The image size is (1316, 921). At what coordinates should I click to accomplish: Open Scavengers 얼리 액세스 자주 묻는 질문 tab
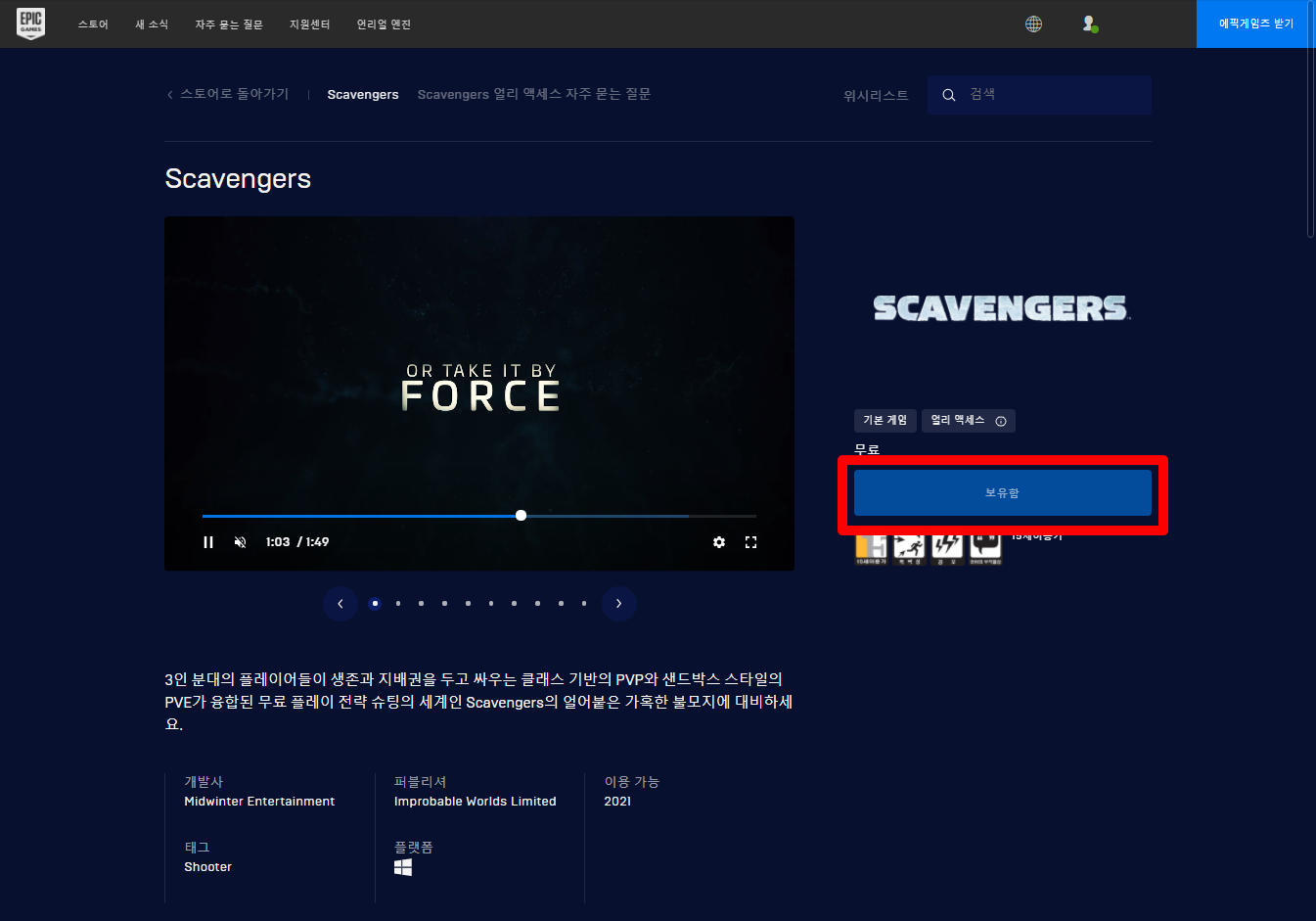[534, 94]
